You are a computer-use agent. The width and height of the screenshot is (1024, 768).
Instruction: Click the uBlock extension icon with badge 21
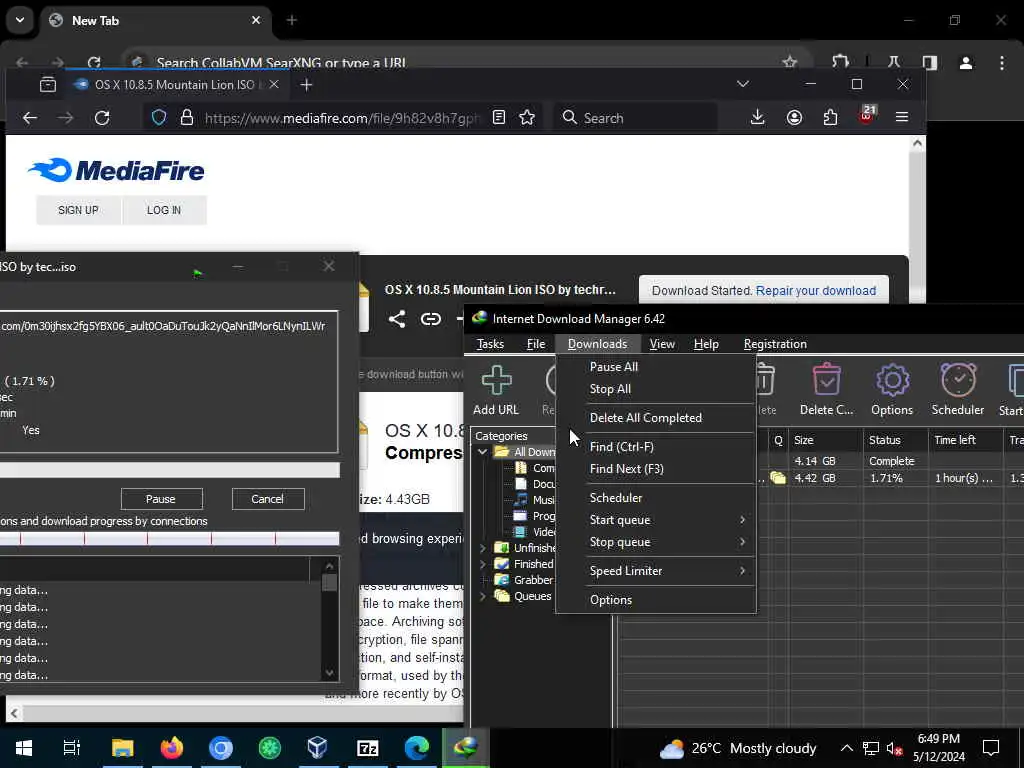[x=867, y=116]
